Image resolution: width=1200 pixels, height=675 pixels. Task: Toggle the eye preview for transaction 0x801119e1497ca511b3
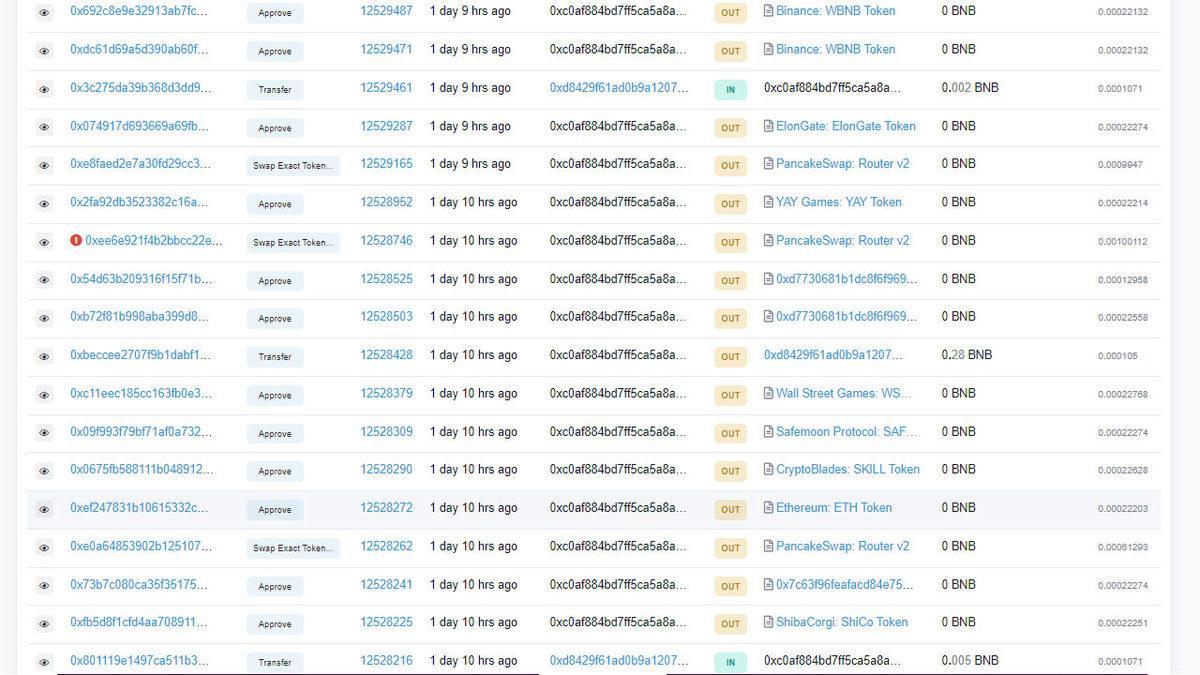44,662
